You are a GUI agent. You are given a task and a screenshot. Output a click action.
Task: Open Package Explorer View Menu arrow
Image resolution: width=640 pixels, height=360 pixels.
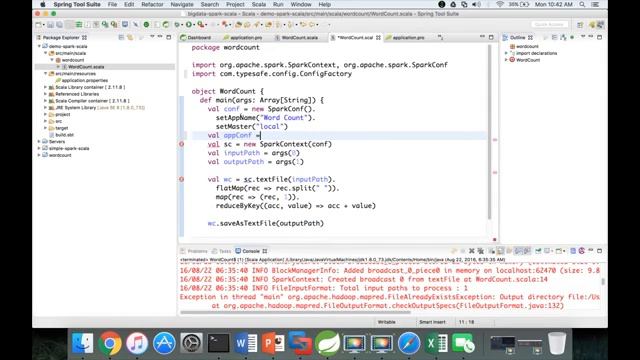[152, 37]
